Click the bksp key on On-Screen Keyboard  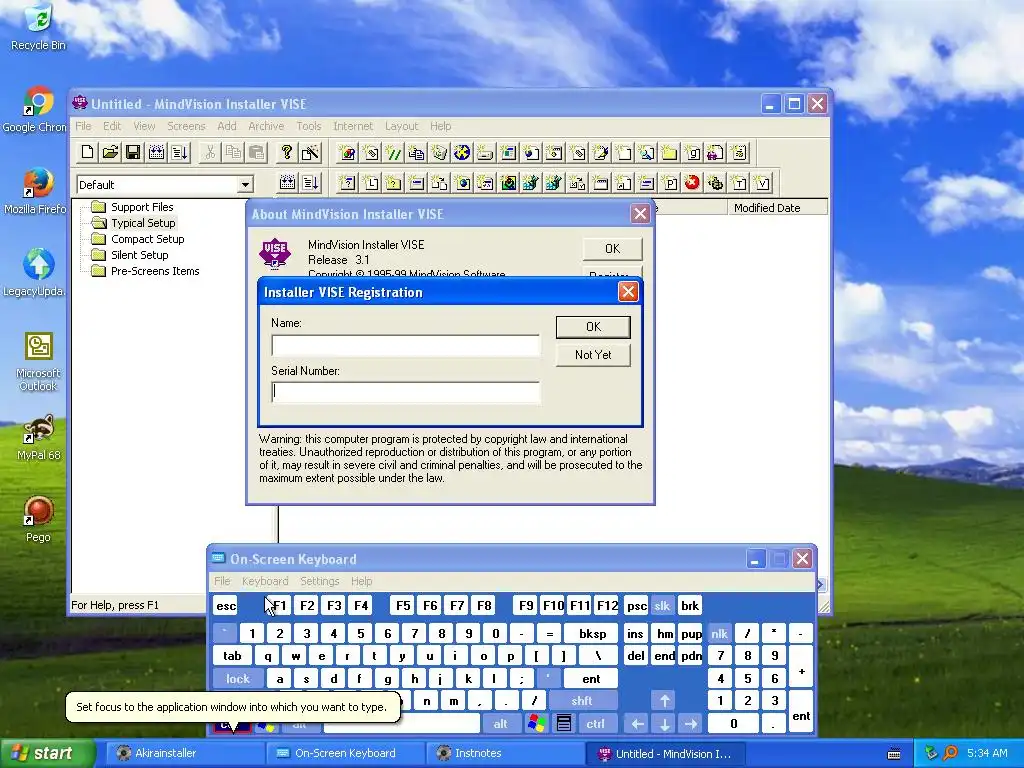[x=592, y=633]
